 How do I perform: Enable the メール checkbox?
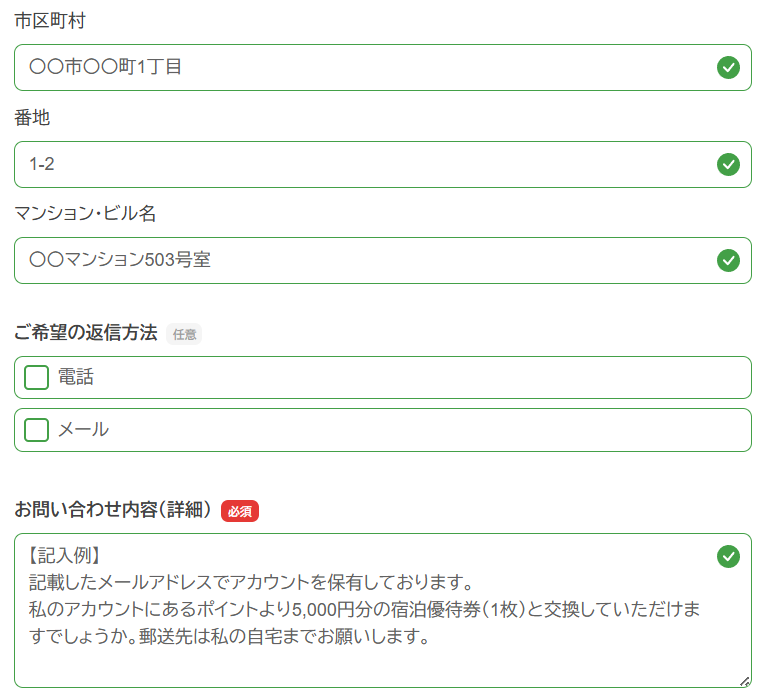36,429
